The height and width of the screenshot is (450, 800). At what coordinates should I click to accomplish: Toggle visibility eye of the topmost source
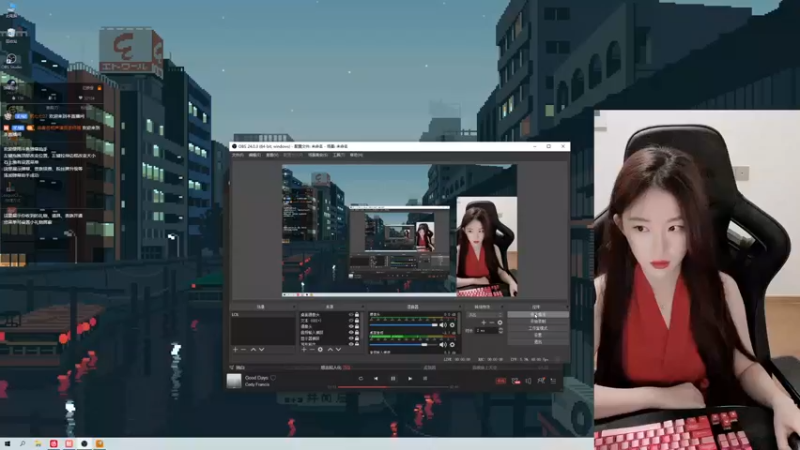(x=351, y=315)
